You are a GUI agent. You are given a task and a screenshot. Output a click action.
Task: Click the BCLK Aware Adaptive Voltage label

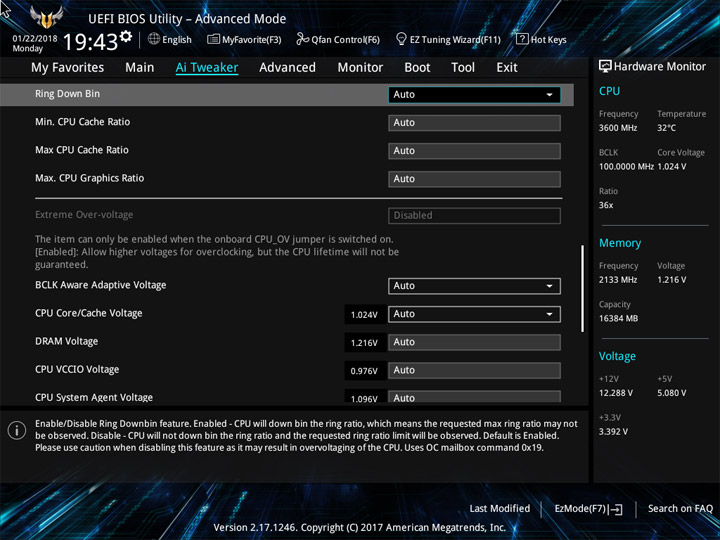101,285
